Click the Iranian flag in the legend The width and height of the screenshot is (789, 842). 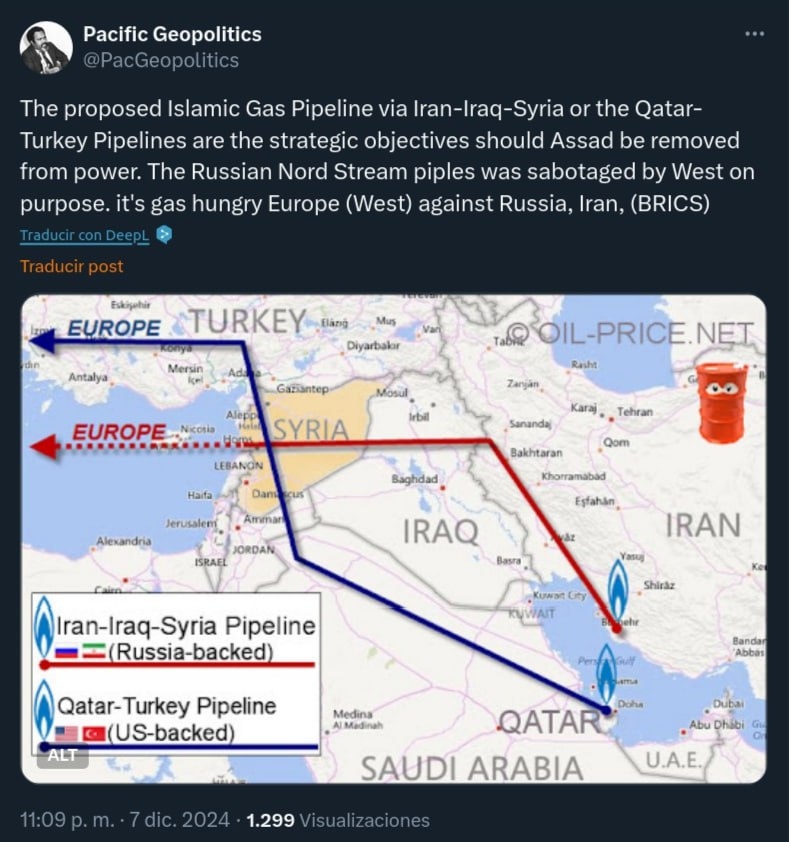[x=93, y=653]
